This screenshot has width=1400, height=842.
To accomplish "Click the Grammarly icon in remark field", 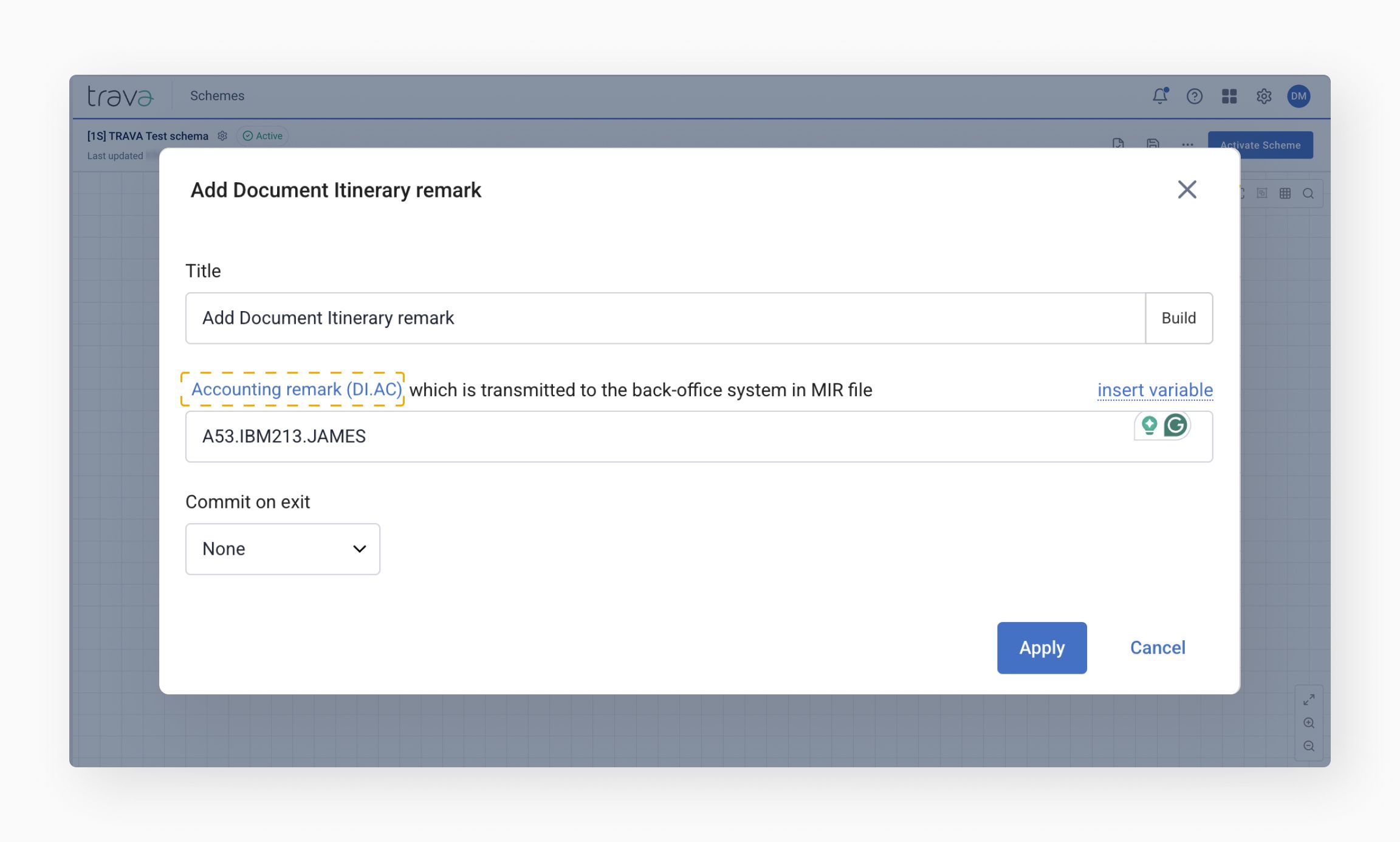I will [x=1176, y=425].
